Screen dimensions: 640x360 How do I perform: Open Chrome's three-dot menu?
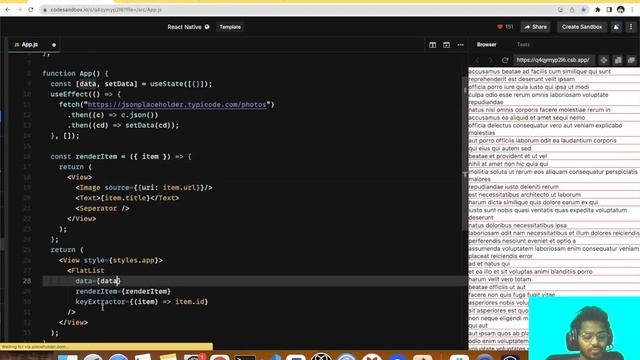[632, 9]
